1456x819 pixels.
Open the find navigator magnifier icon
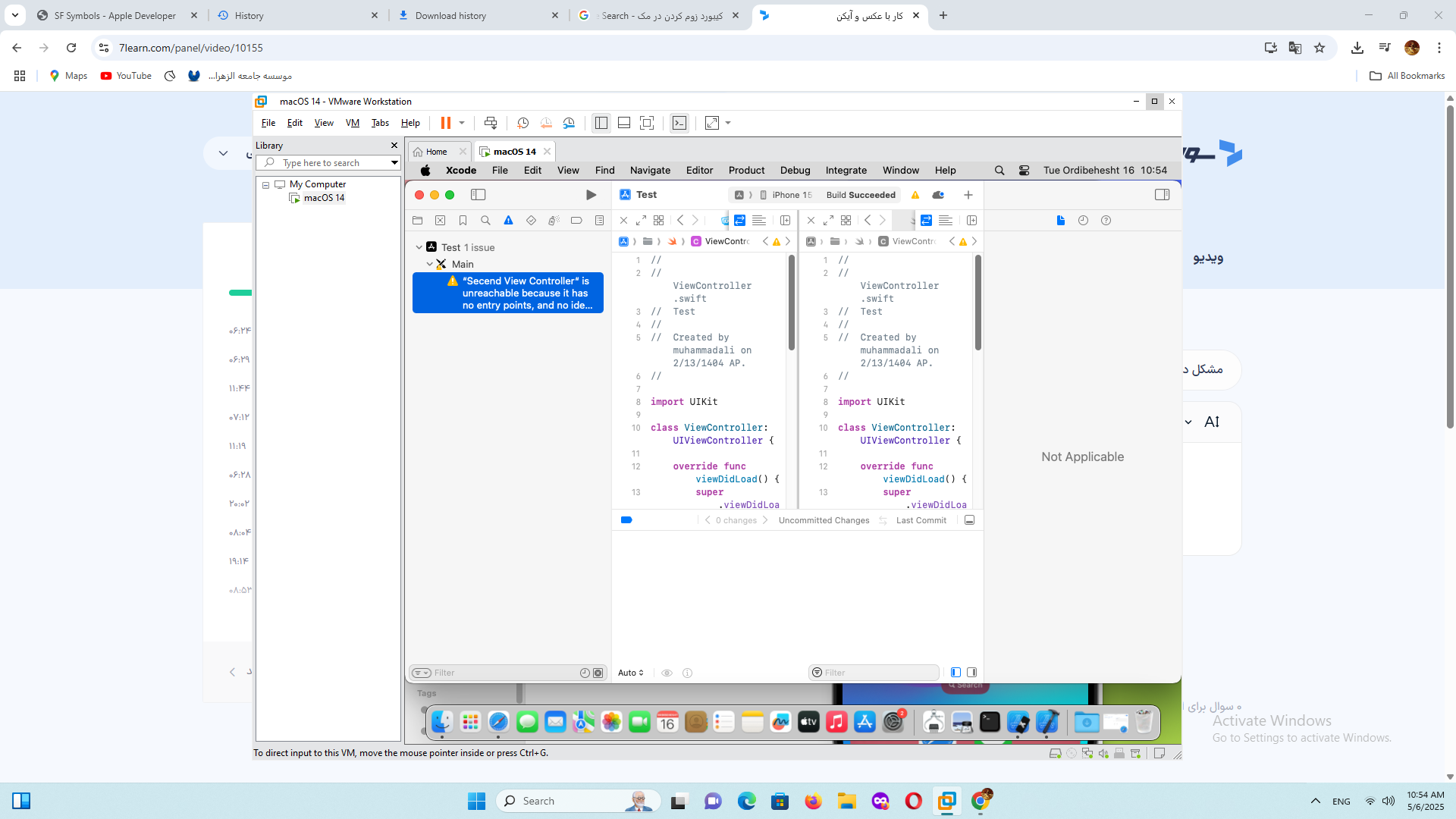point(485,221)
